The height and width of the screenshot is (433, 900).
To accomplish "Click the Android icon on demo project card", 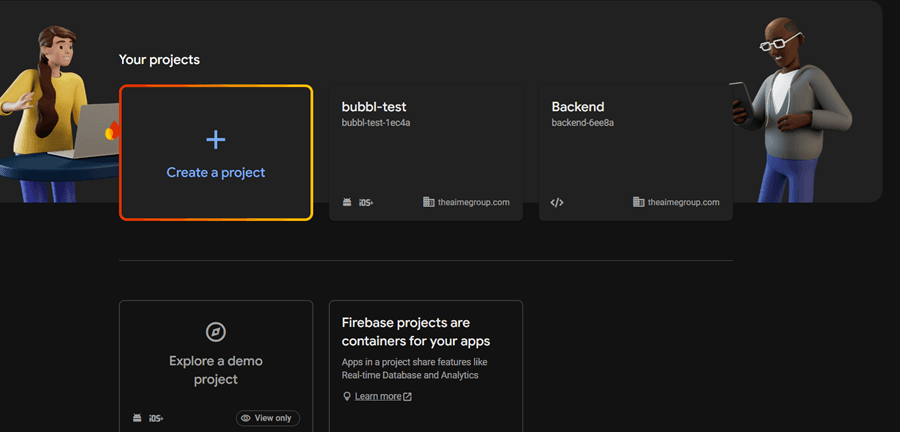I will click(137, 418).
